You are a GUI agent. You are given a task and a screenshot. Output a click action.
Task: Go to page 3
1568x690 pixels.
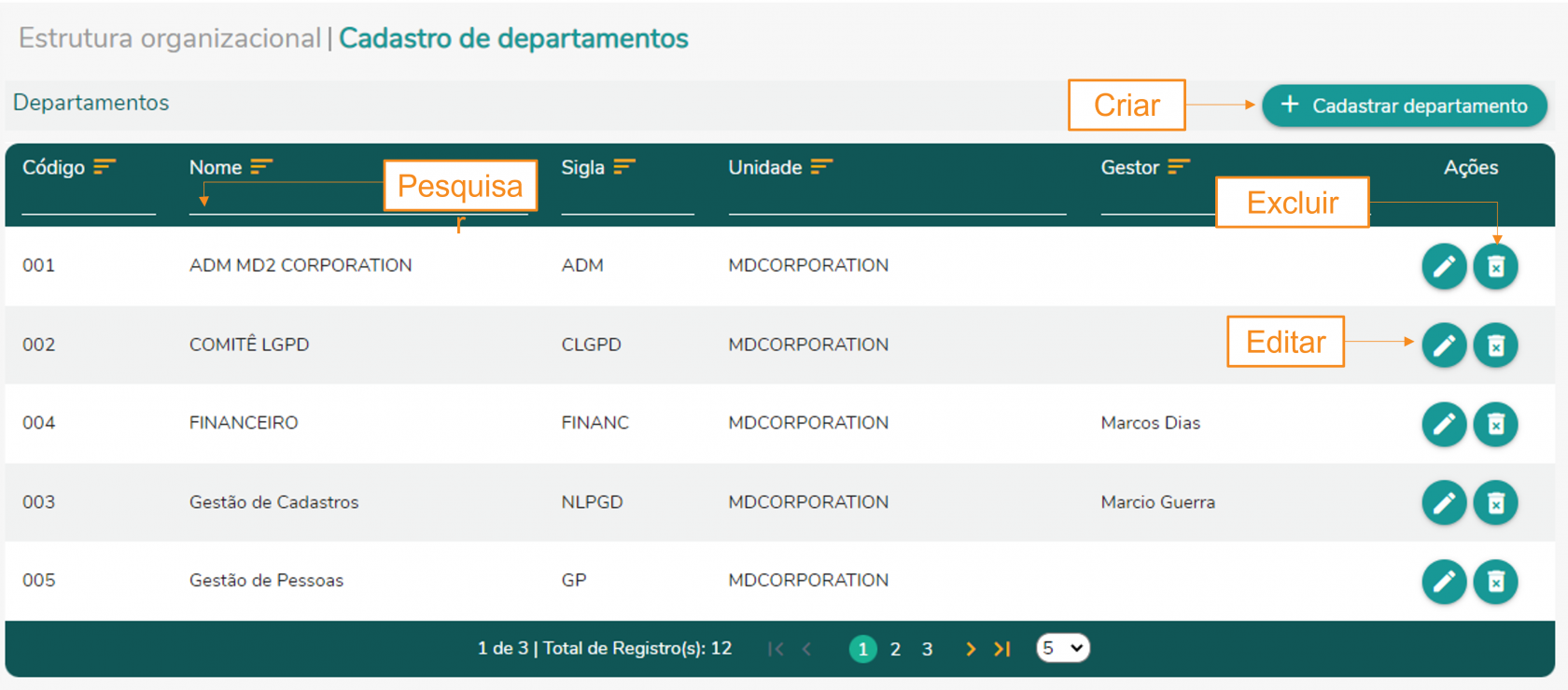pos(927,649)
